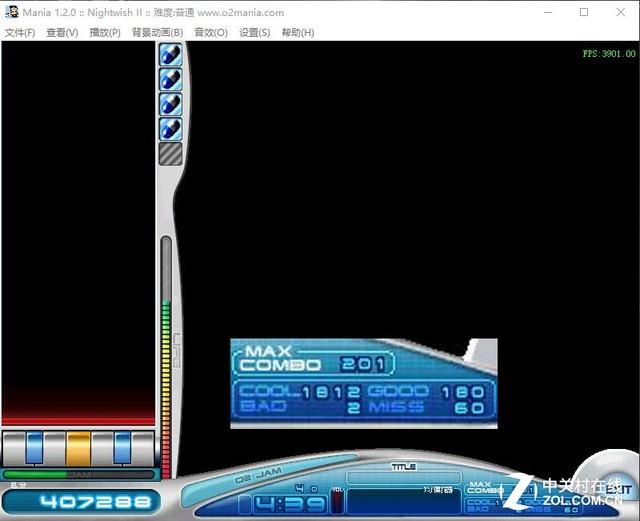
Task: Open the 播放(P) menu
Action: 105,32
